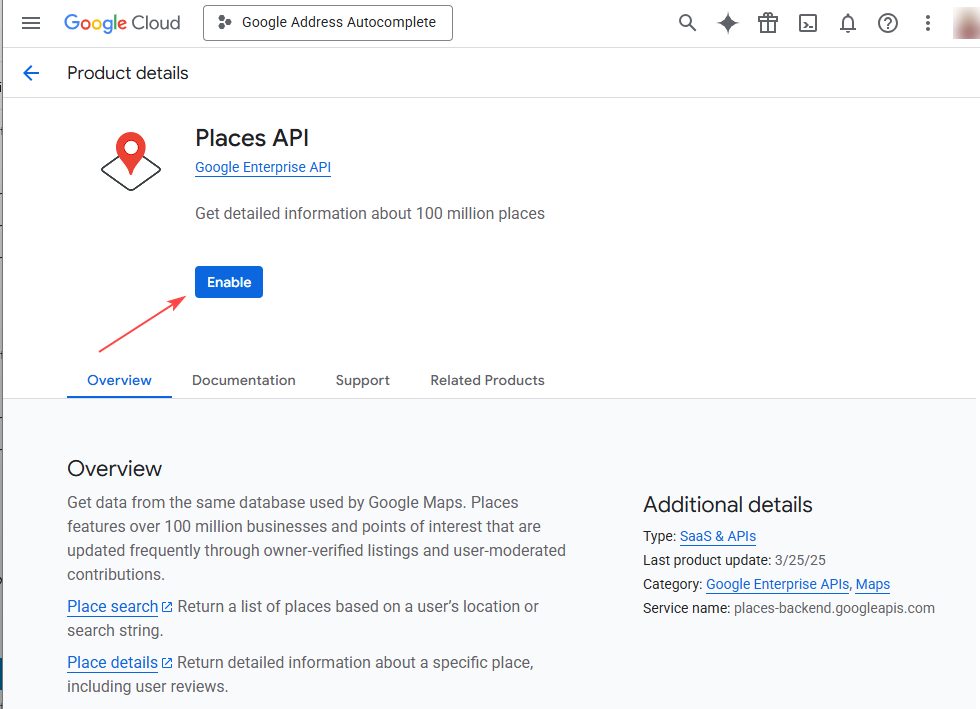Open the hamburger navigation menu
The height and width of the screenshot is (709, 980).
click(x=31, y=23)
